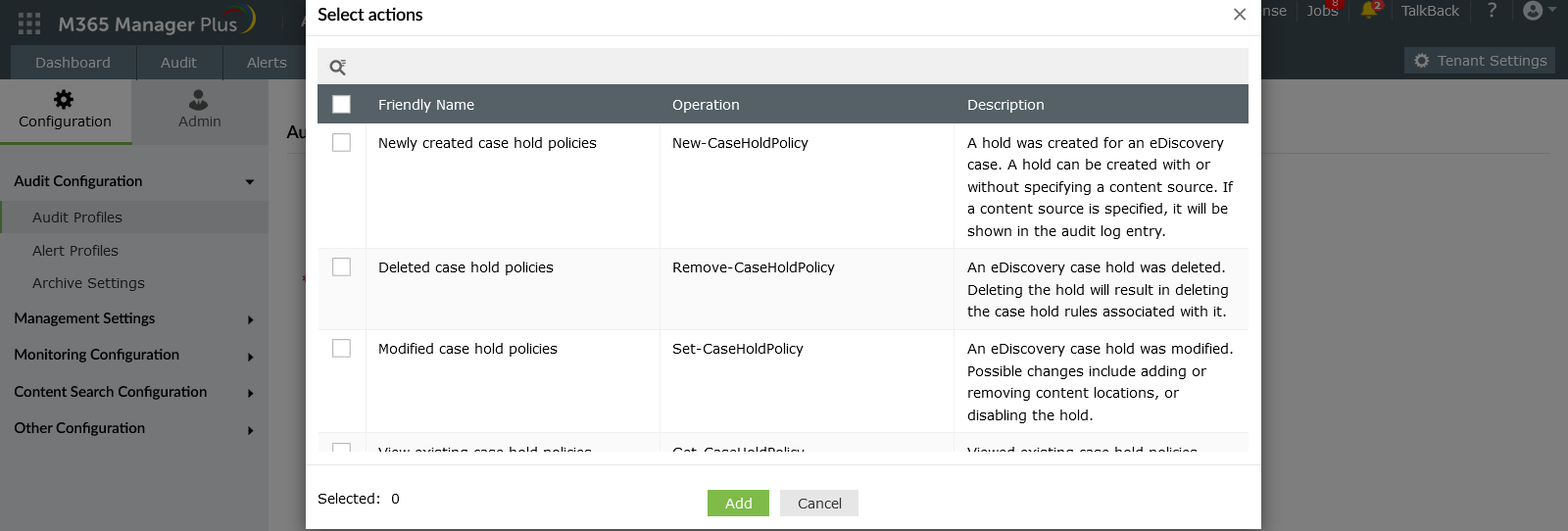The height and width of the screenshot is (531, 1568).
Task: Open the Audit tab
Action: click(x=178, y=63)
